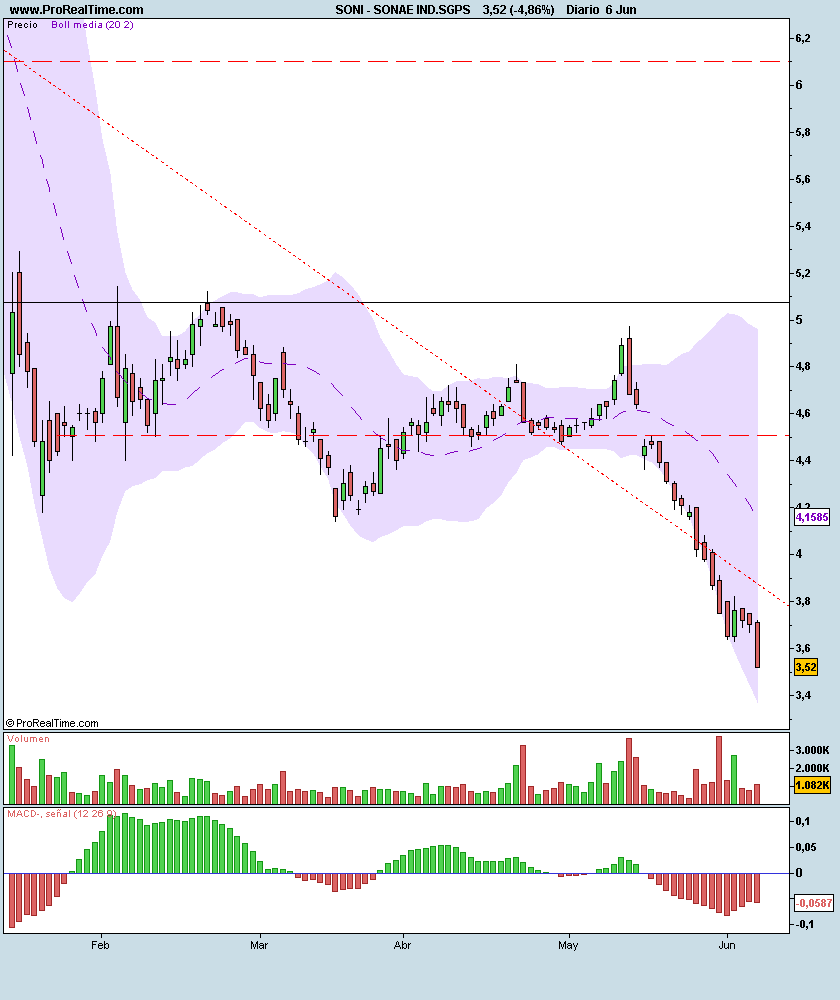Click the ©ProRealTime.com copyright text
Screen dimensions: 840x1000
(x=52, y=723)
